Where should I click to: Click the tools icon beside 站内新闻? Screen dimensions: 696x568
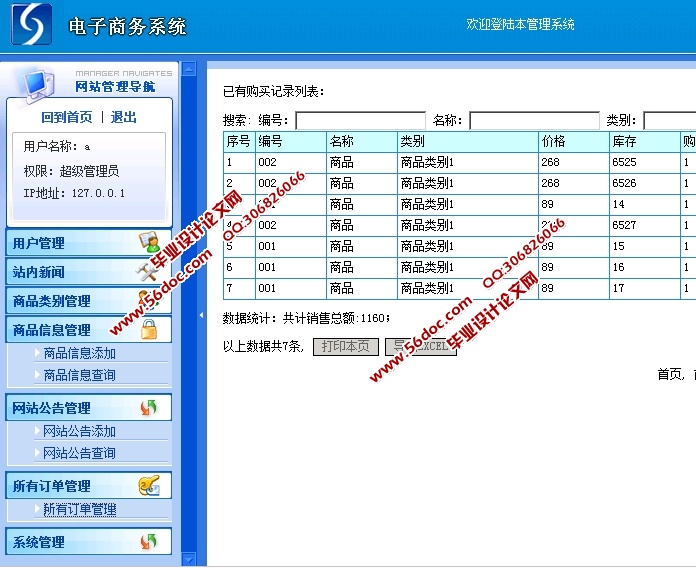pos(147,270)
